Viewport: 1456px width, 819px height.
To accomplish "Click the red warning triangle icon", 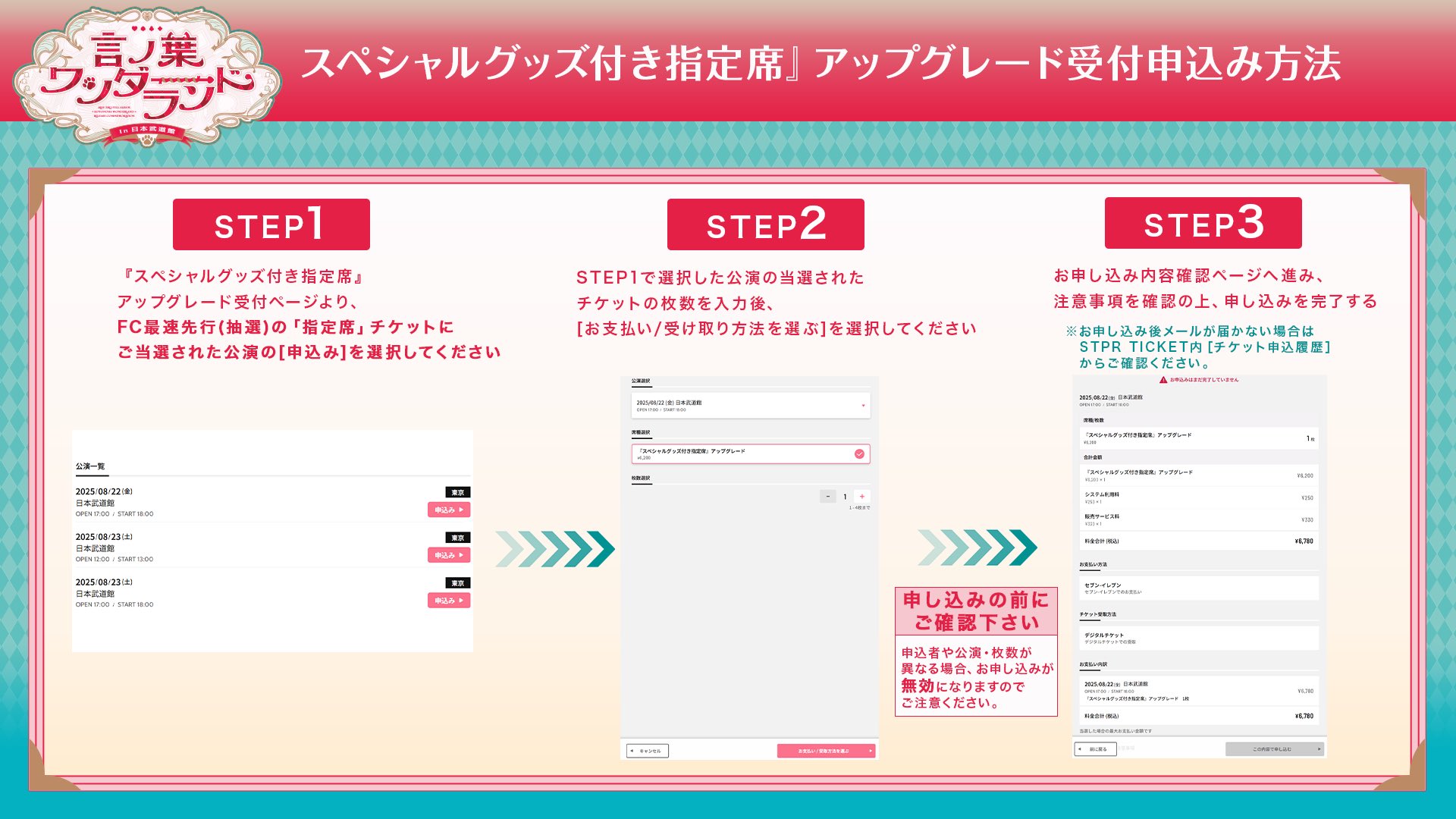I will tap(1163, 380).
